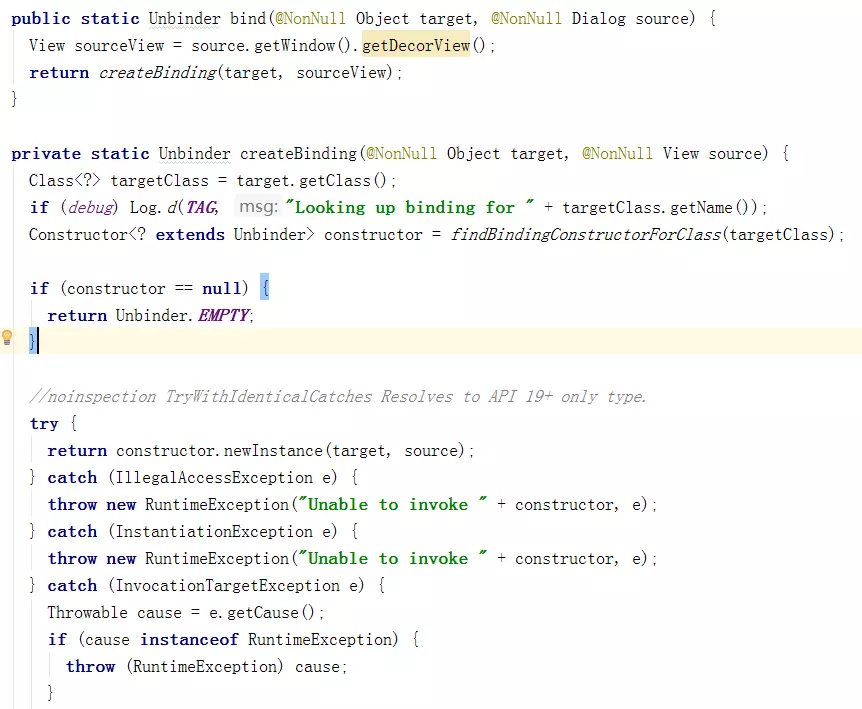Click the TAG constant in Log.d call
Viewport: 862px width, 709px height.
tap(201, 207)
